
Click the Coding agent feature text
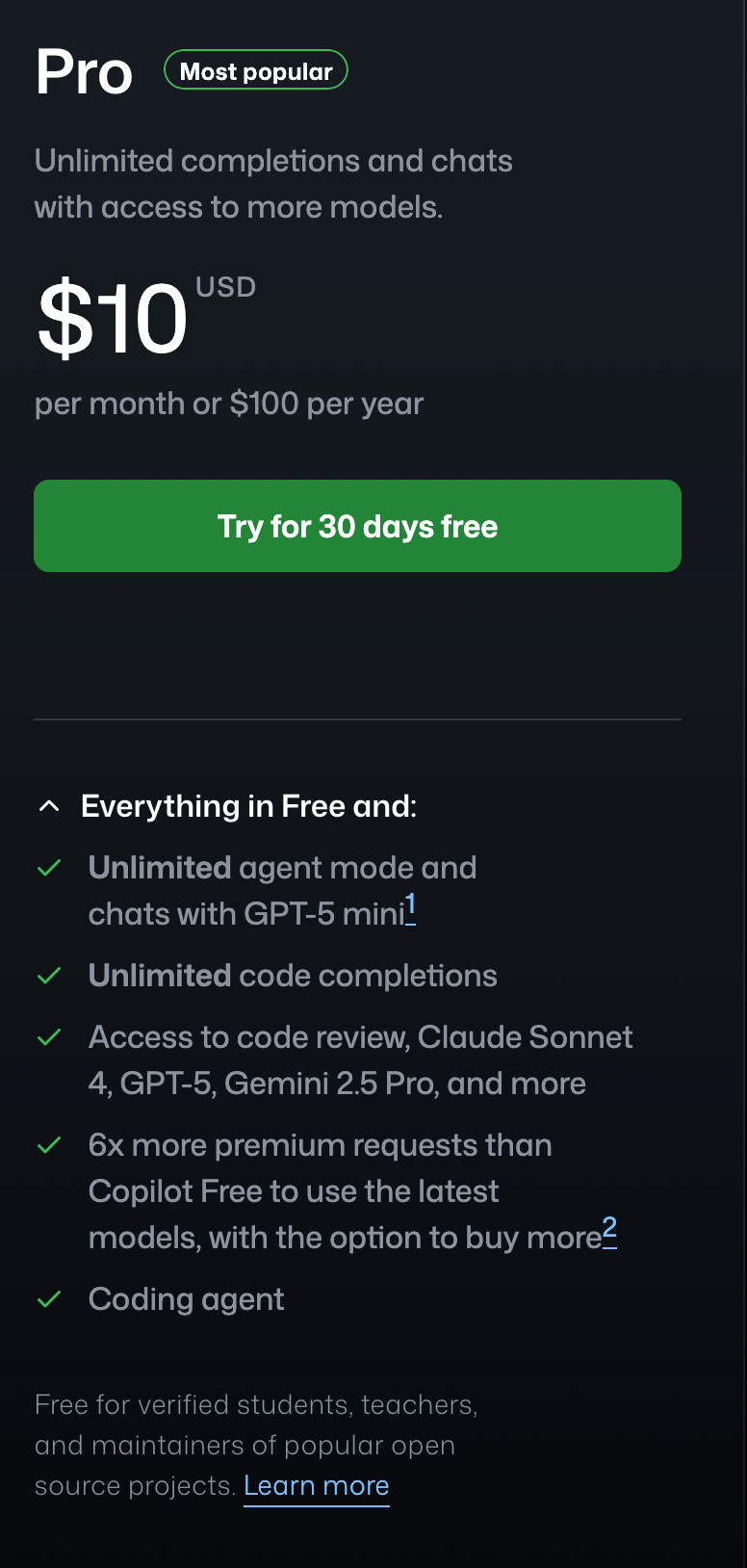(x=186, y=1299)
